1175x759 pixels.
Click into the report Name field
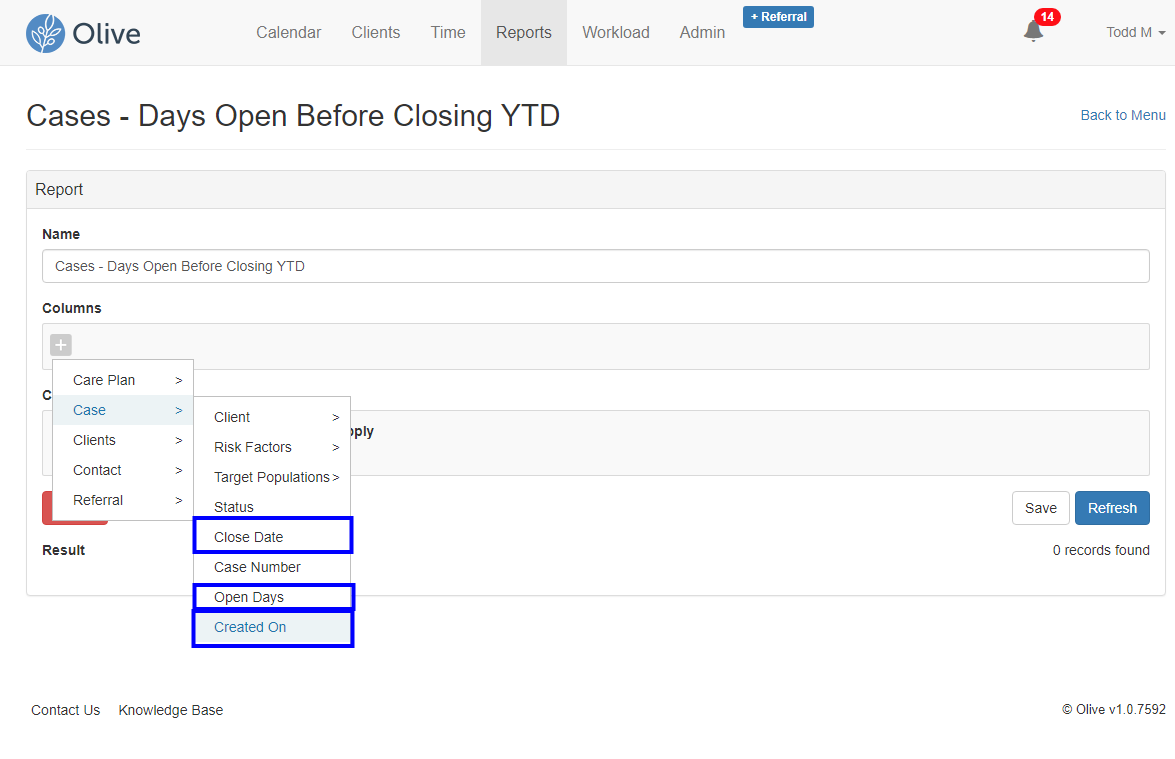pos(596,266)
